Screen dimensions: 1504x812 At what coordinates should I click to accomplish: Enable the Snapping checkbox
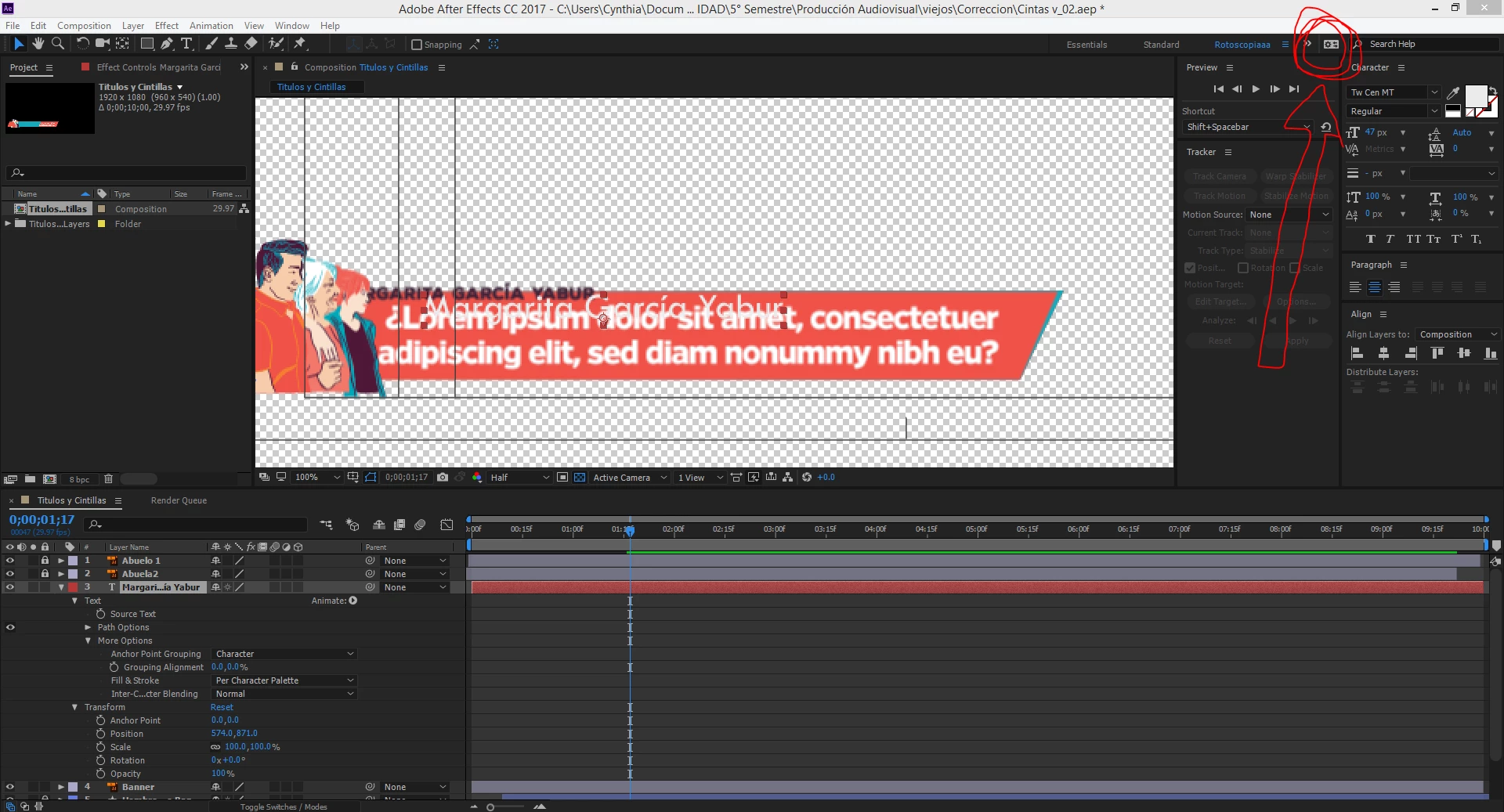pos(417,45)
